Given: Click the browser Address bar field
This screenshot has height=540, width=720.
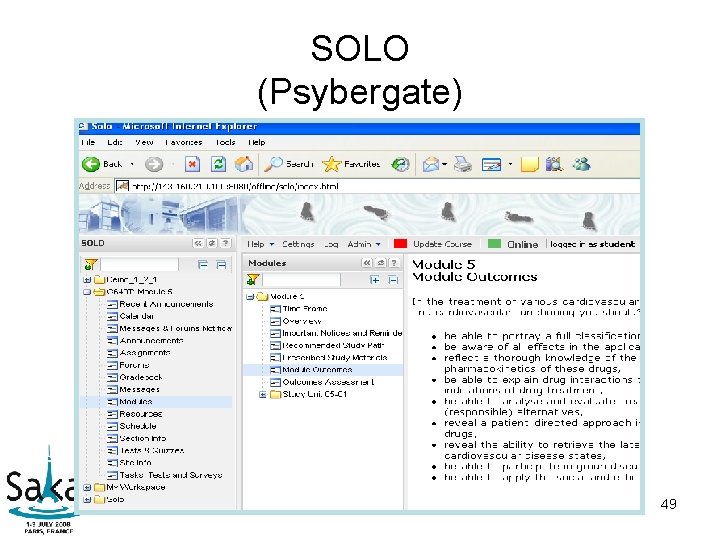Looking at the screenshot, I should 377,186.
